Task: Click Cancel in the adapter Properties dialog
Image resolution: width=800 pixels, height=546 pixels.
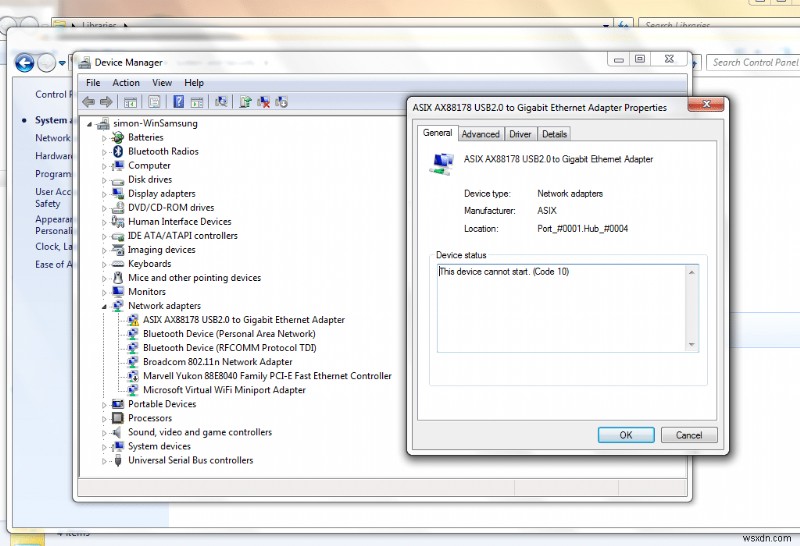Action: (689, 435)
